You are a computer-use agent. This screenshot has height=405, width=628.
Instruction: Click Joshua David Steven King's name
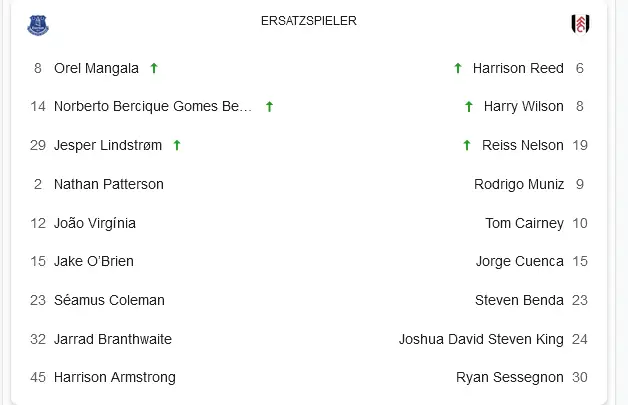[481, 339]
